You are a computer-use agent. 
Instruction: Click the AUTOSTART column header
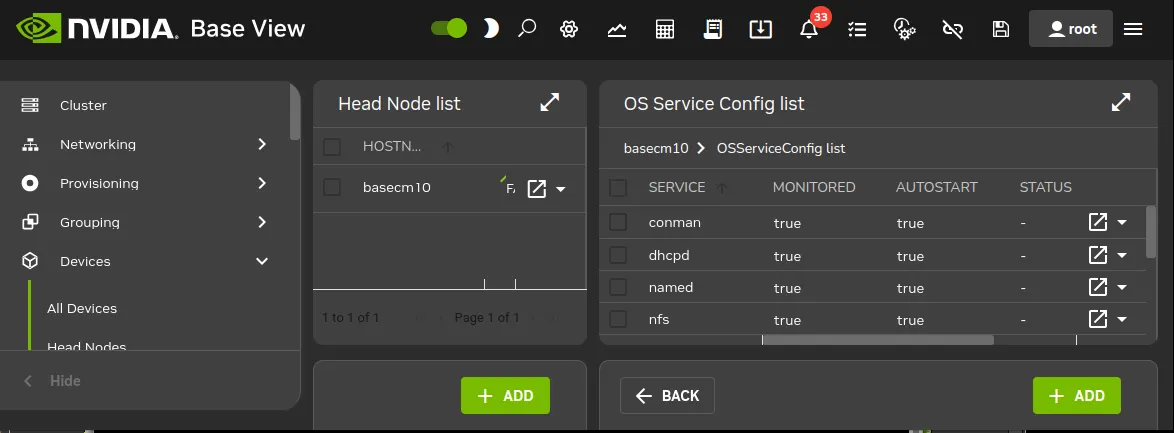coord(937,187)
